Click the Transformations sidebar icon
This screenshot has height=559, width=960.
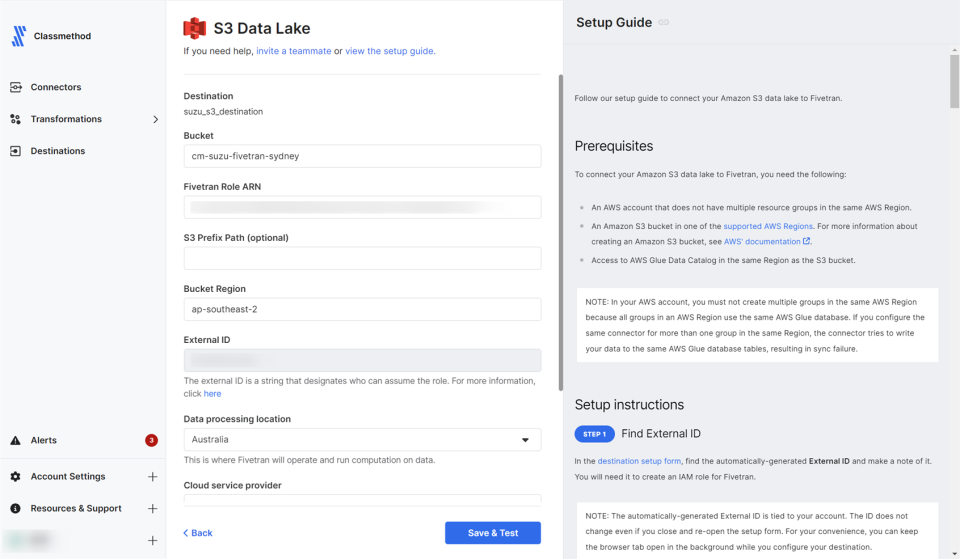point(16,119)
